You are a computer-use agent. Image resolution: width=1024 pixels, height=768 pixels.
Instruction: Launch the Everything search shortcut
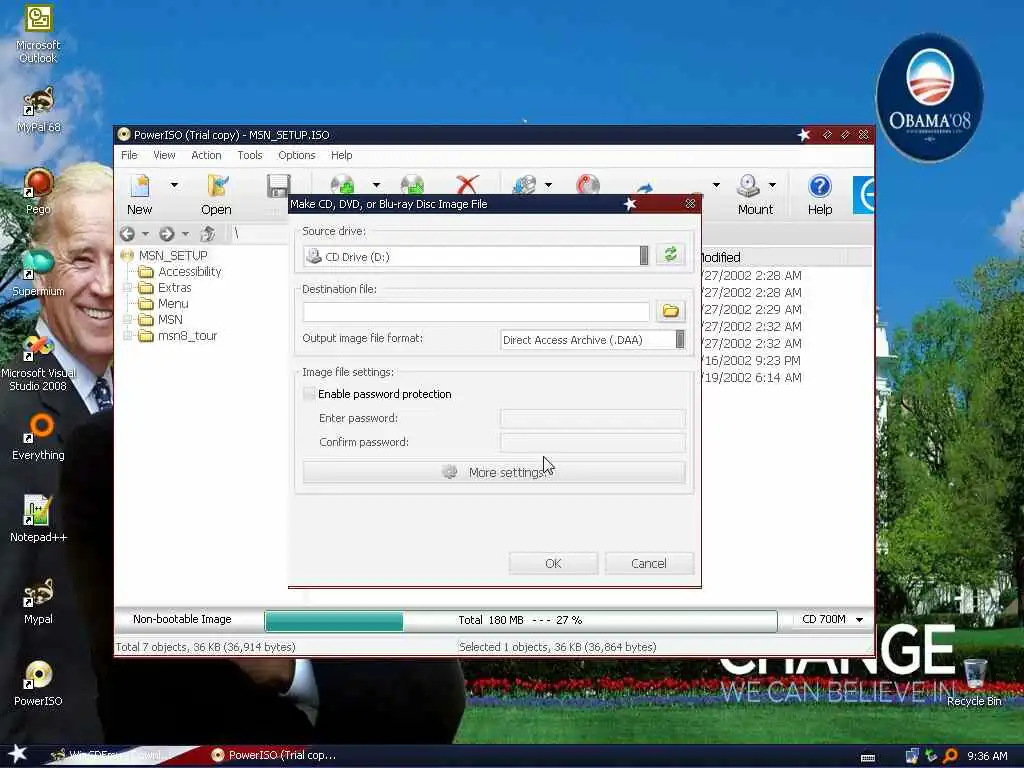tap(38, 437)
